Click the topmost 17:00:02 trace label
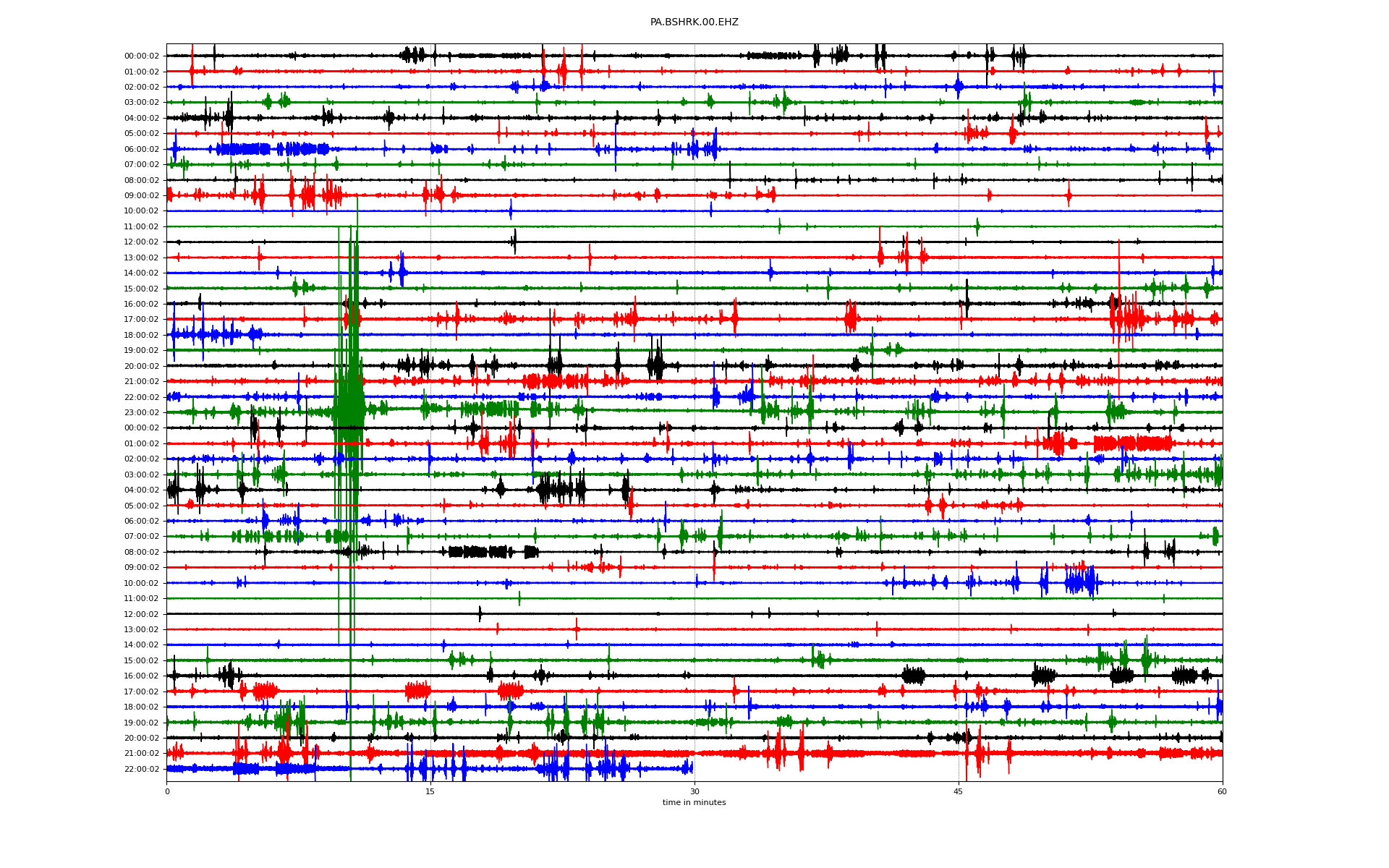This screenshot has height=868, width=1389. pyautogui.click(x=141, y=320)
